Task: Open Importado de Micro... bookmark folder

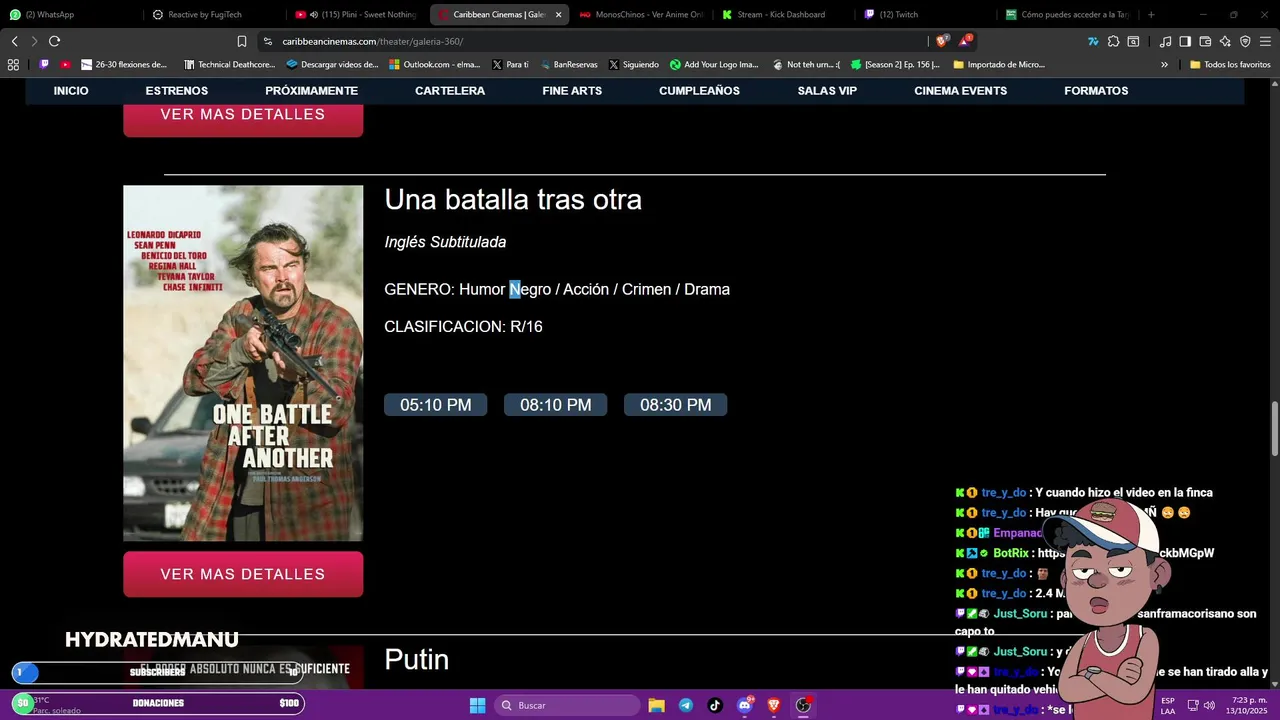Action: point(999,64)
